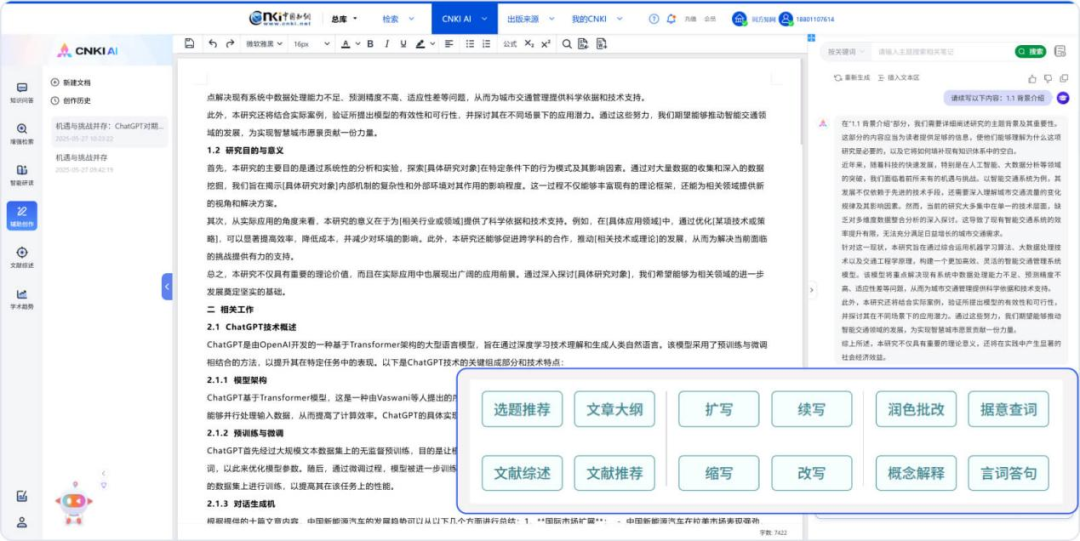The height and width of the screenshot is (541, 1080).
Task: Undo the last edit
Action: click(212, 44)
